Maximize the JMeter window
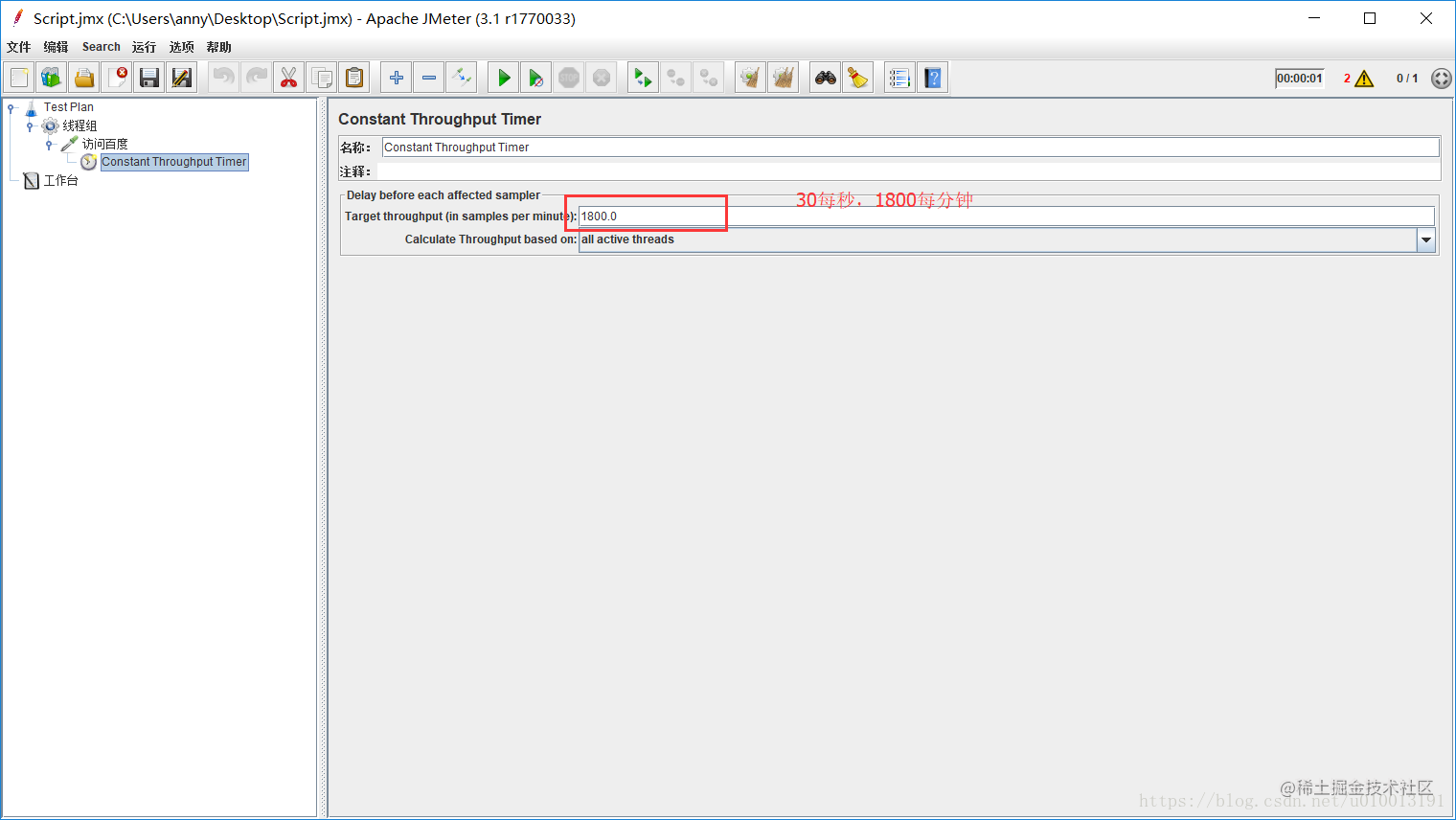1456x820 pixels. tap(1370, 18)
